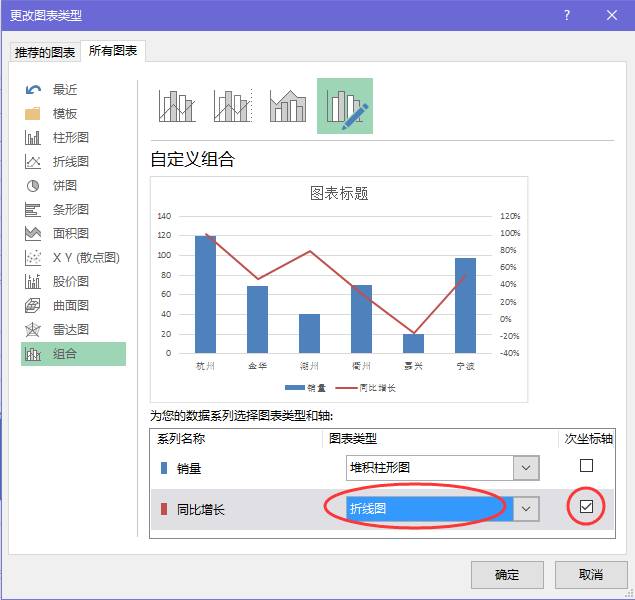635x600 pixels.
Task: Select the stacked area-clustered column combo icon
Action: 288,106
